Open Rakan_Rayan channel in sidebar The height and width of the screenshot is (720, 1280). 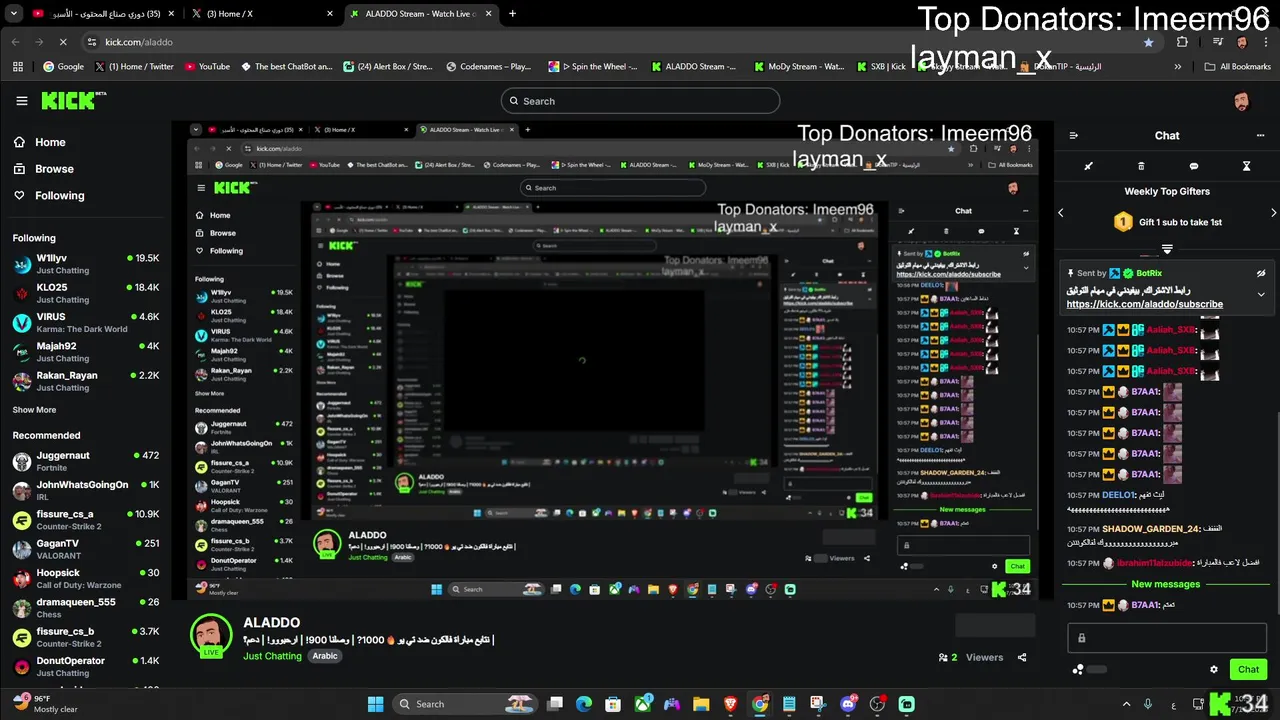pos(85,381)
